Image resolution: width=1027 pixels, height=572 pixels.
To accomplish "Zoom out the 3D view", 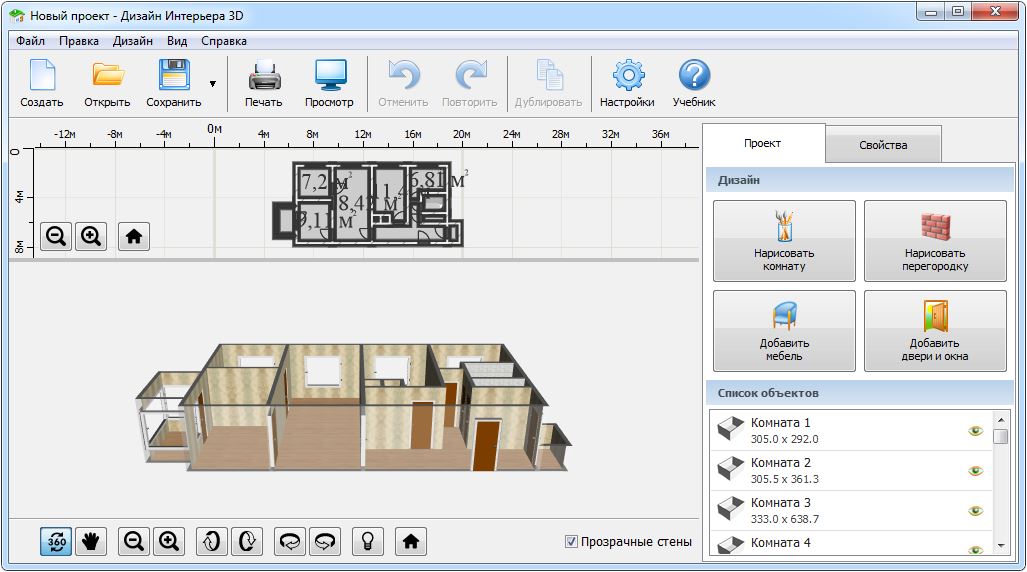I will [133, 541].
